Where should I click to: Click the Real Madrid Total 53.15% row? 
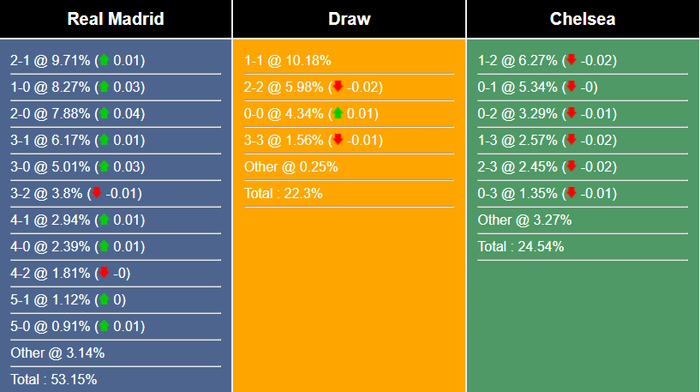click(x=116, y=379)
